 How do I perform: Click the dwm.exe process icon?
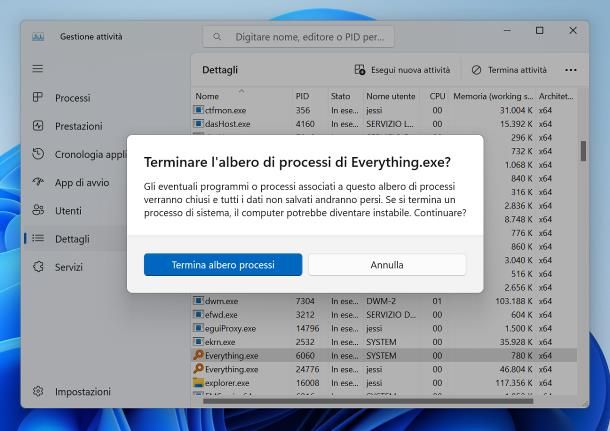[198, 301]
